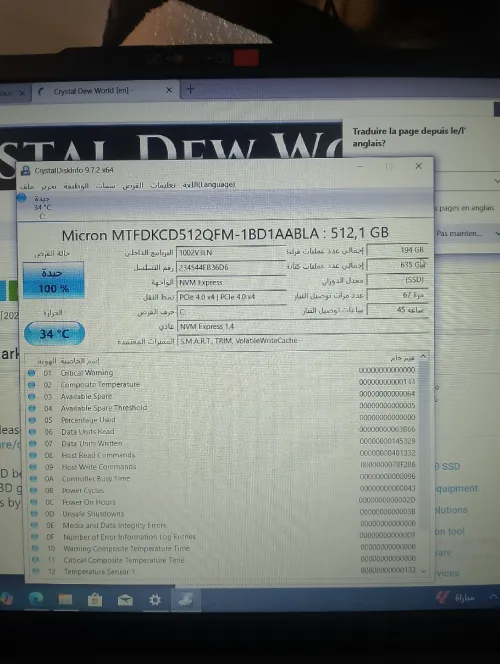Click the blue health circle for drive C:

[22, 197]
